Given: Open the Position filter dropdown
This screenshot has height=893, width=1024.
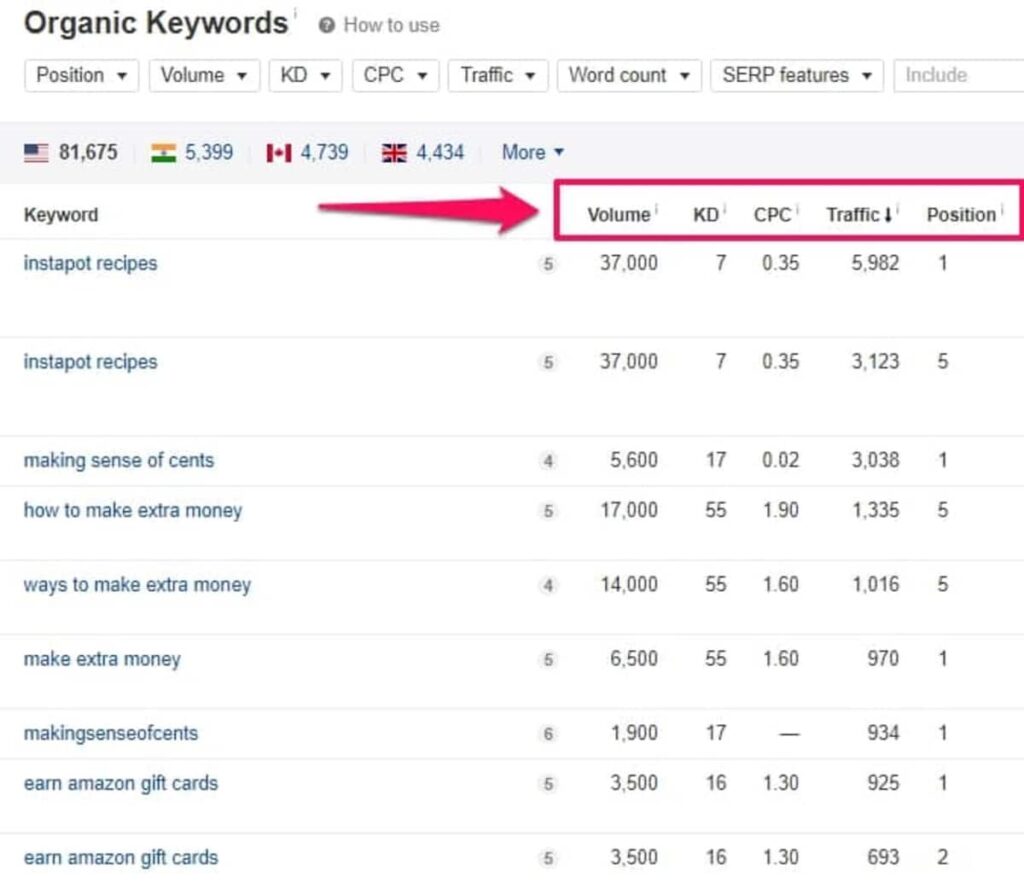Looking at the screenshot, I should pos(82,76).
